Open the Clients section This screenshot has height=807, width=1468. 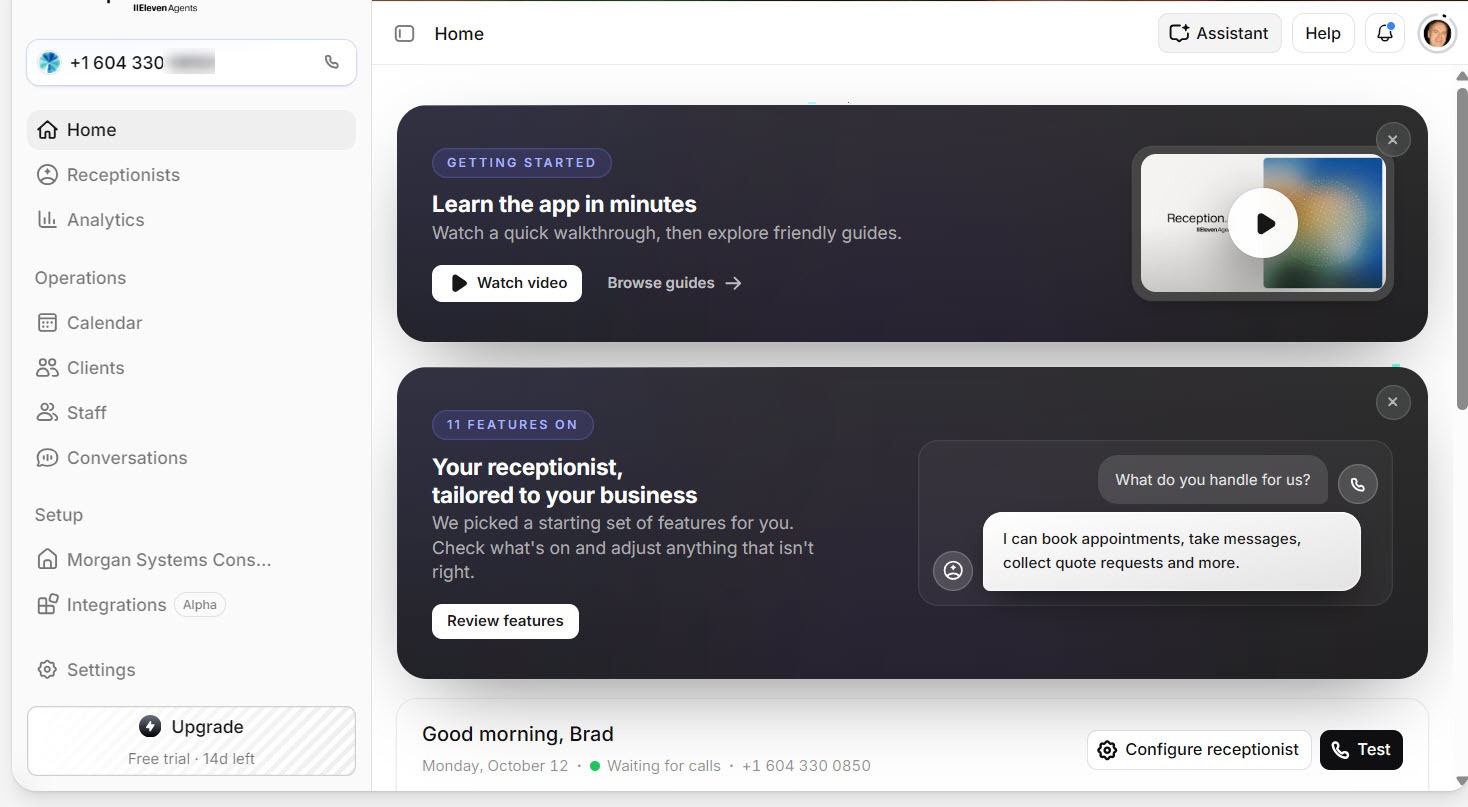click(191, 368)
